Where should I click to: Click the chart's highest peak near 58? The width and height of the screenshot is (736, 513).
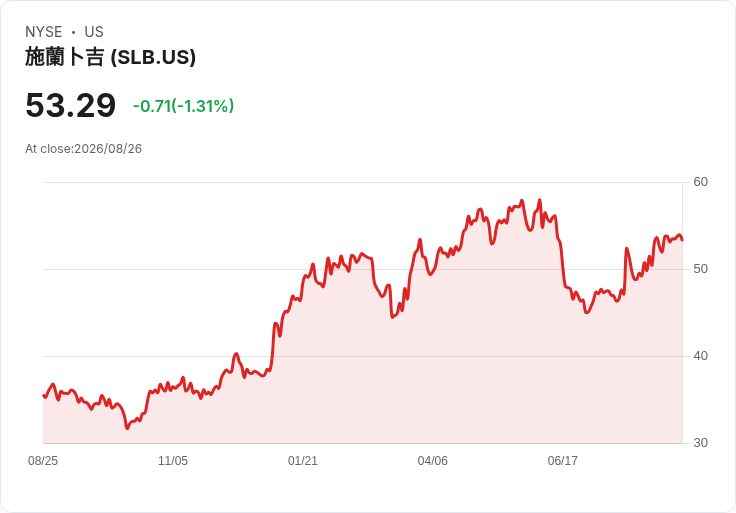pyautogui.click(x=540, y=200)
